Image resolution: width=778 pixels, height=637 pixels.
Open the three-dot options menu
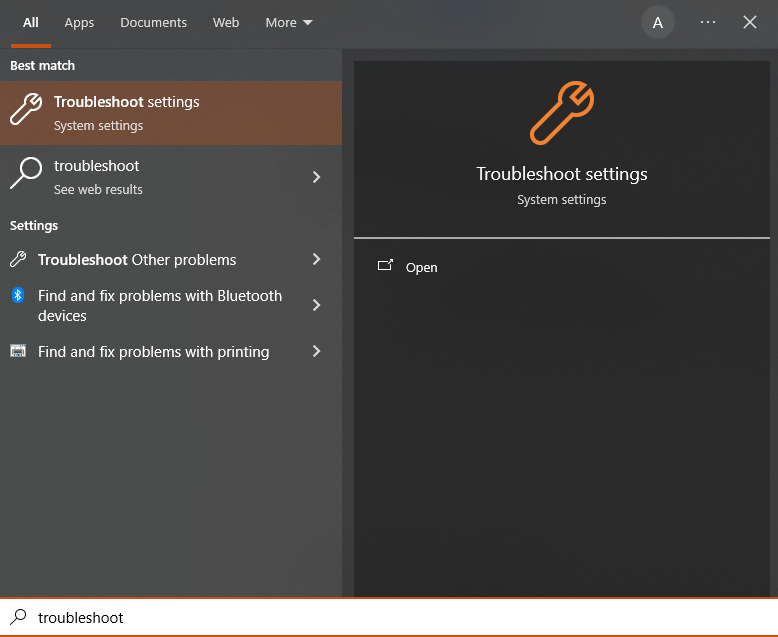pyautogui.click(x=708, y=22)
